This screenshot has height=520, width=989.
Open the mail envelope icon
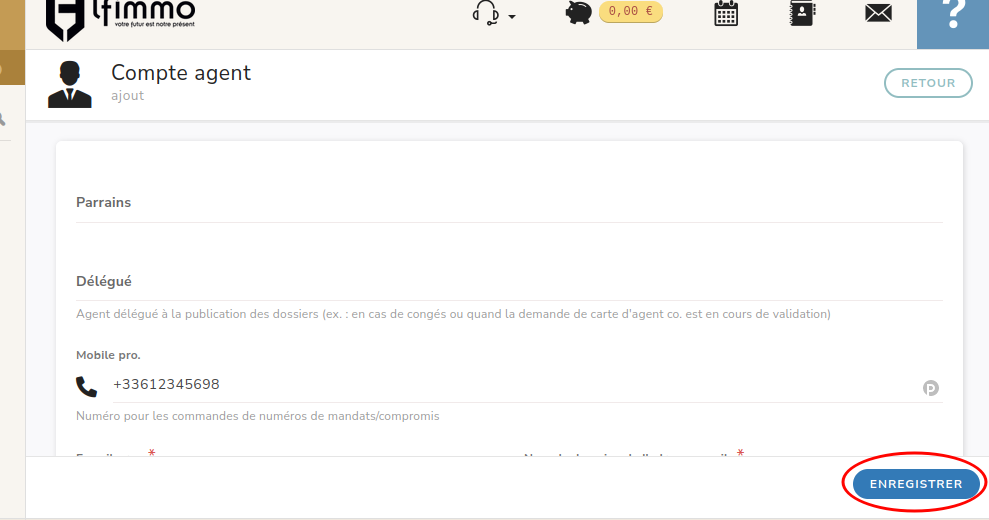(878, 13)
